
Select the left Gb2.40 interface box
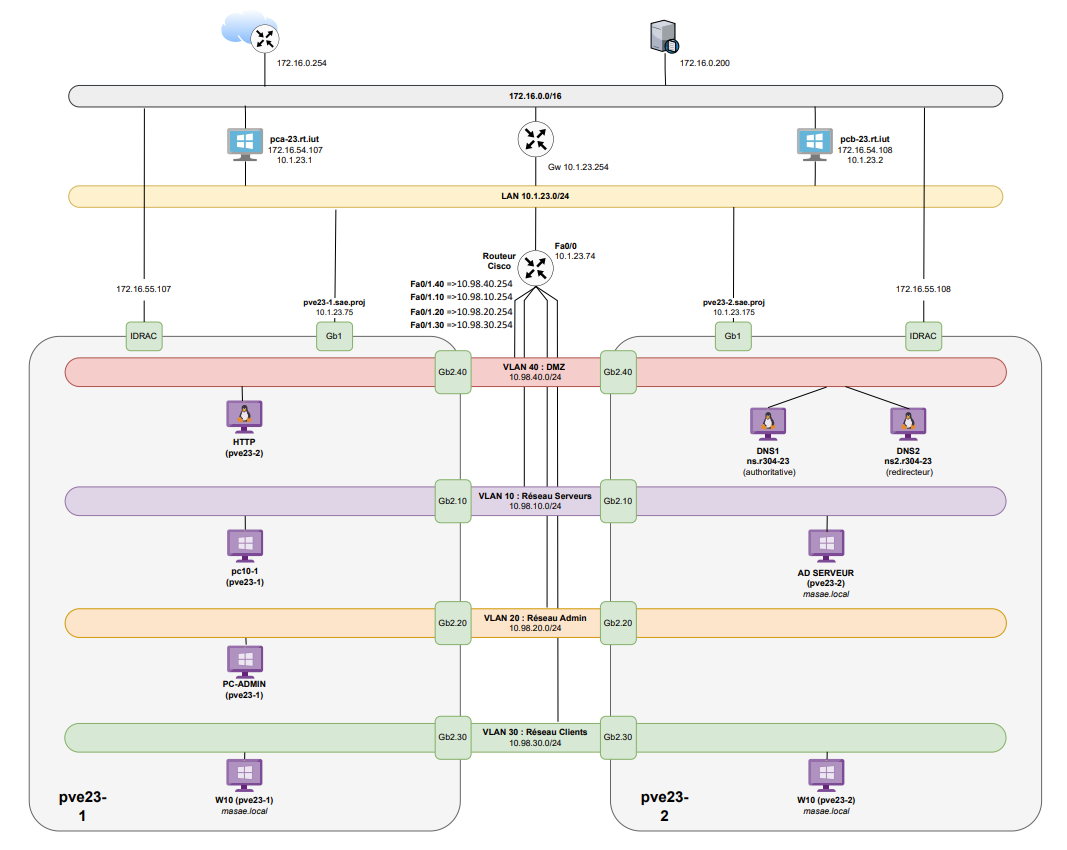[452, 372]
